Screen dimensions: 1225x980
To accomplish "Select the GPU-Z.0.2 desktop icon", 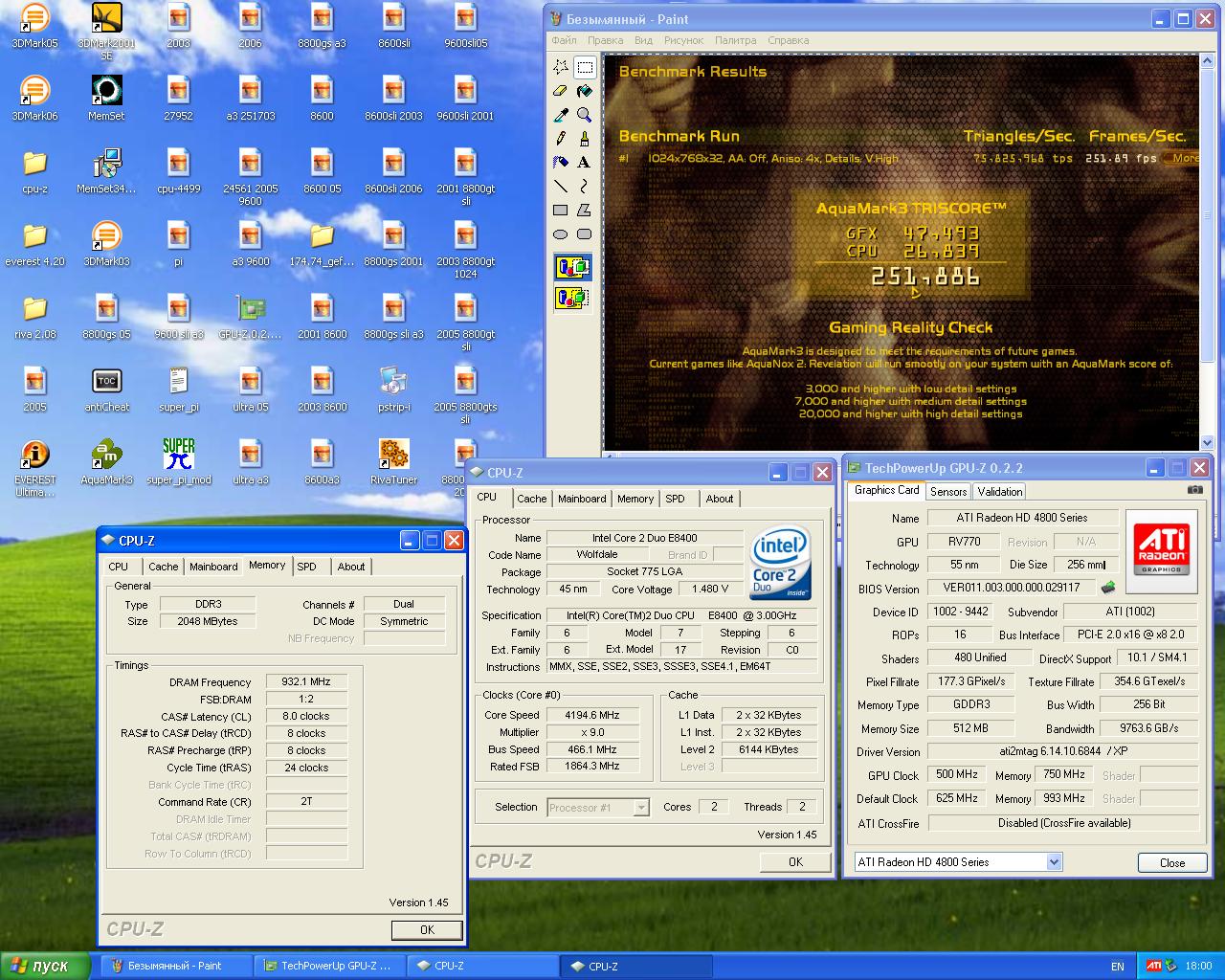I will point(251,317).
